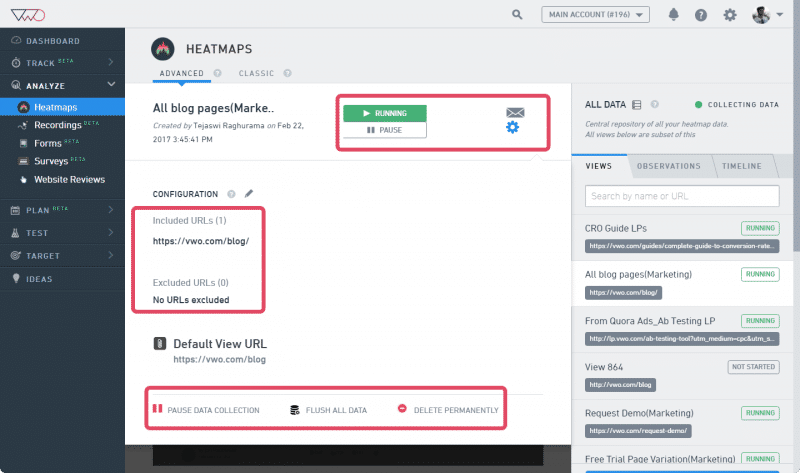
Task: Open the notifications bell
Action: point(673,14)
